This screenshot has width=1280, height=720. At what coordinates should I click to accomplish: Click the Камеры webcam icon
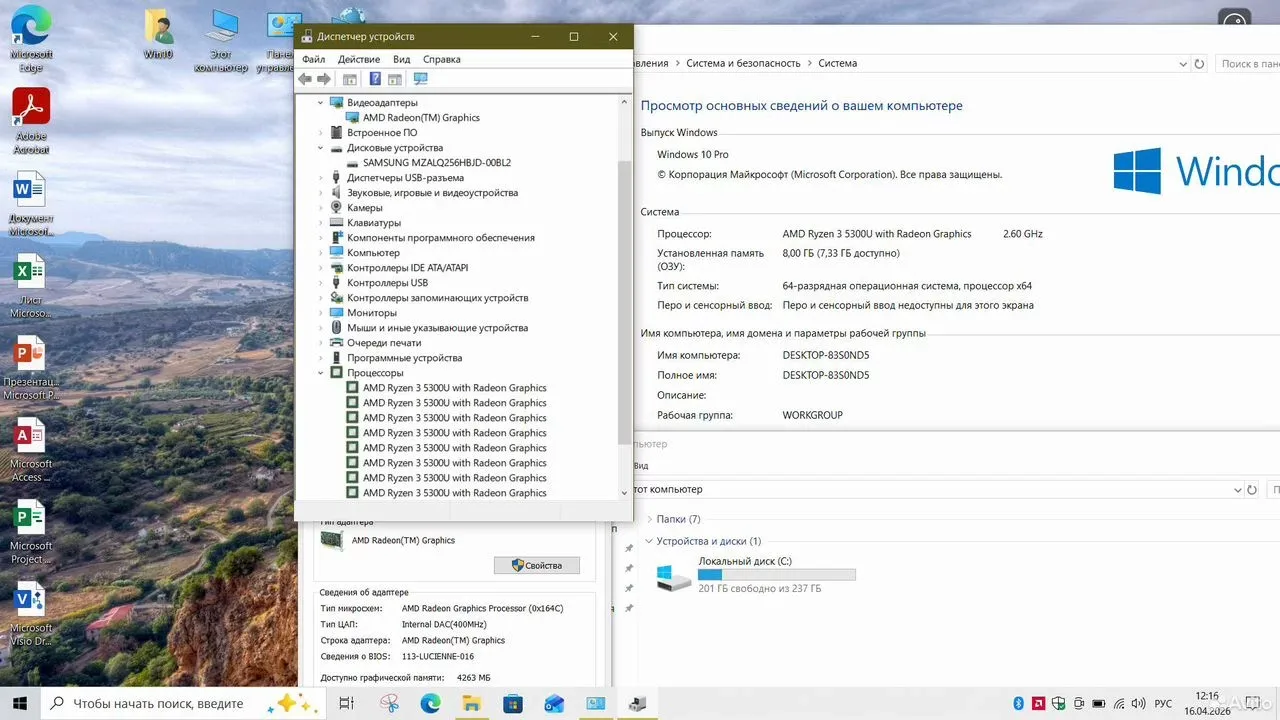(x=336, y=208)
